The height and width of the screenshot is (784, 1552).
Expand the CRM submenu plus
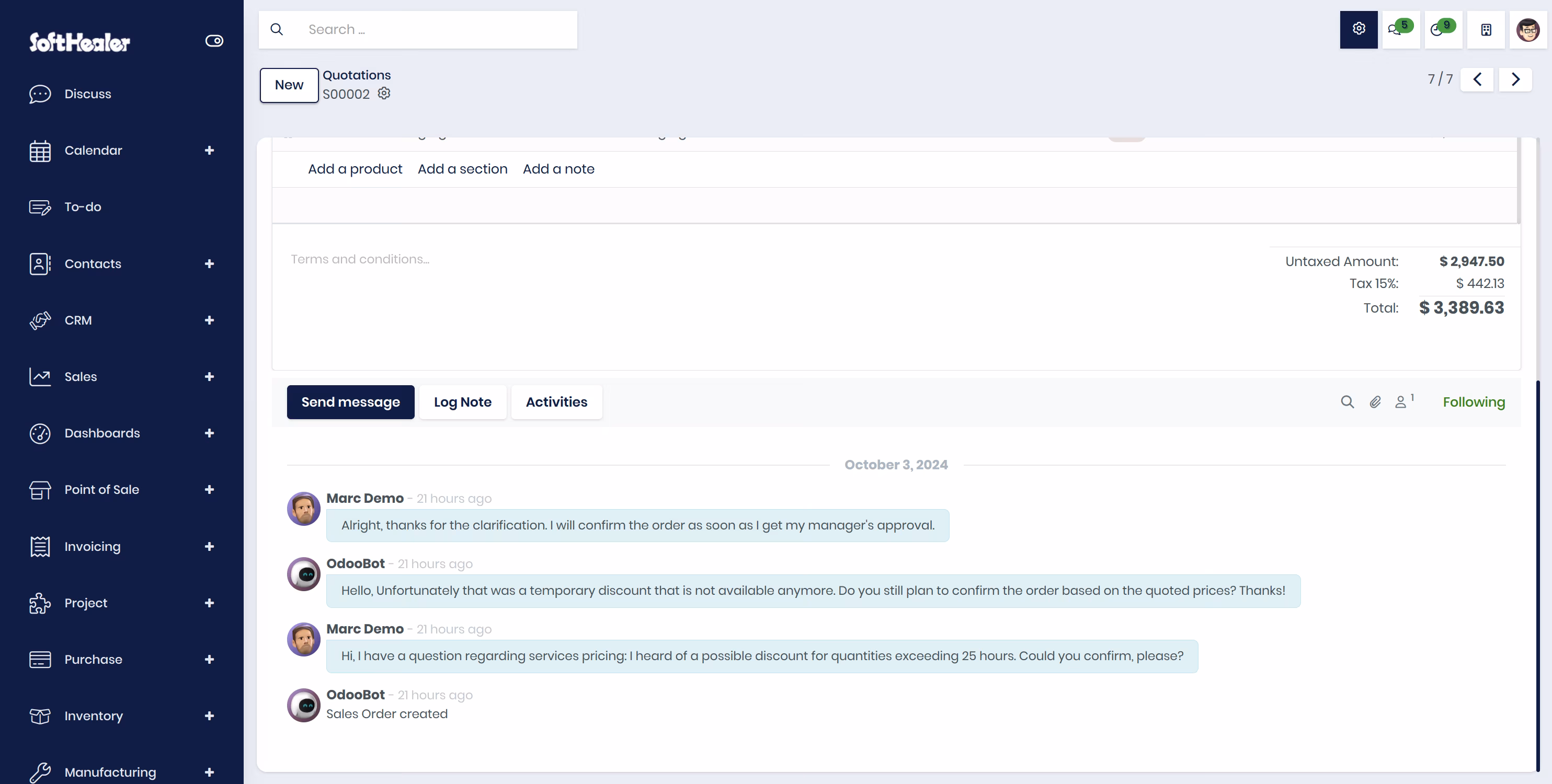(209, 320)
